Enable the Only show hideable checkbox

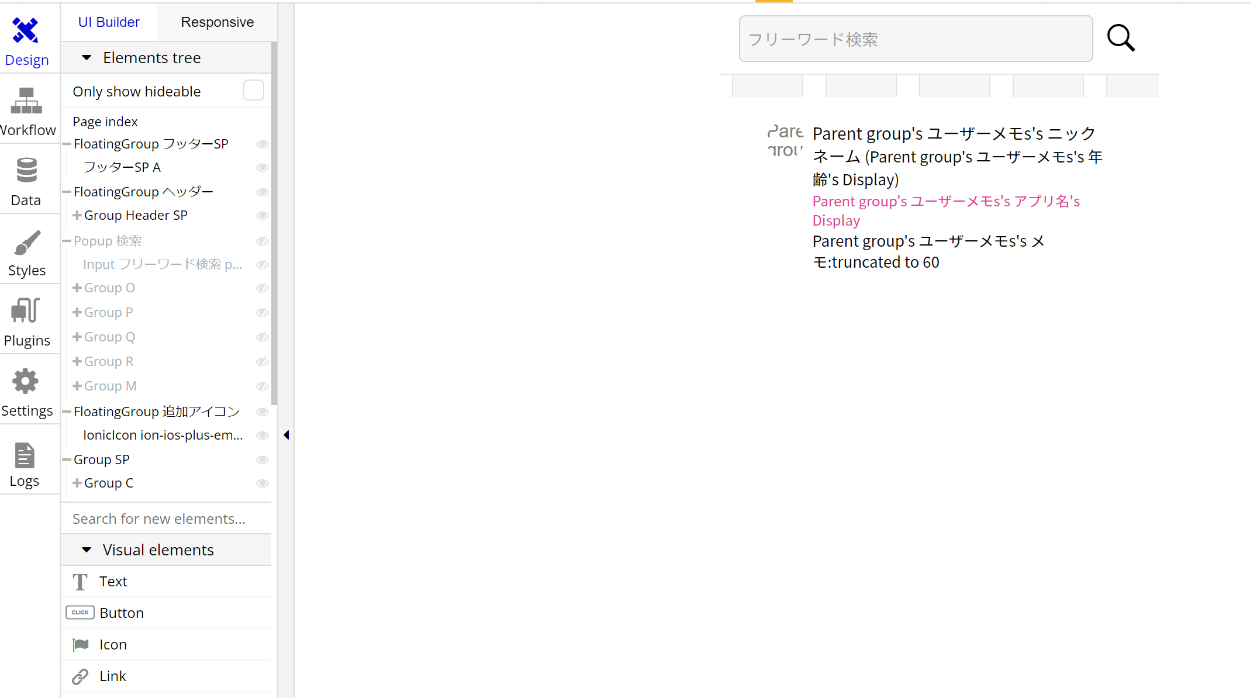pyautogui.click(x=254, y=91)
